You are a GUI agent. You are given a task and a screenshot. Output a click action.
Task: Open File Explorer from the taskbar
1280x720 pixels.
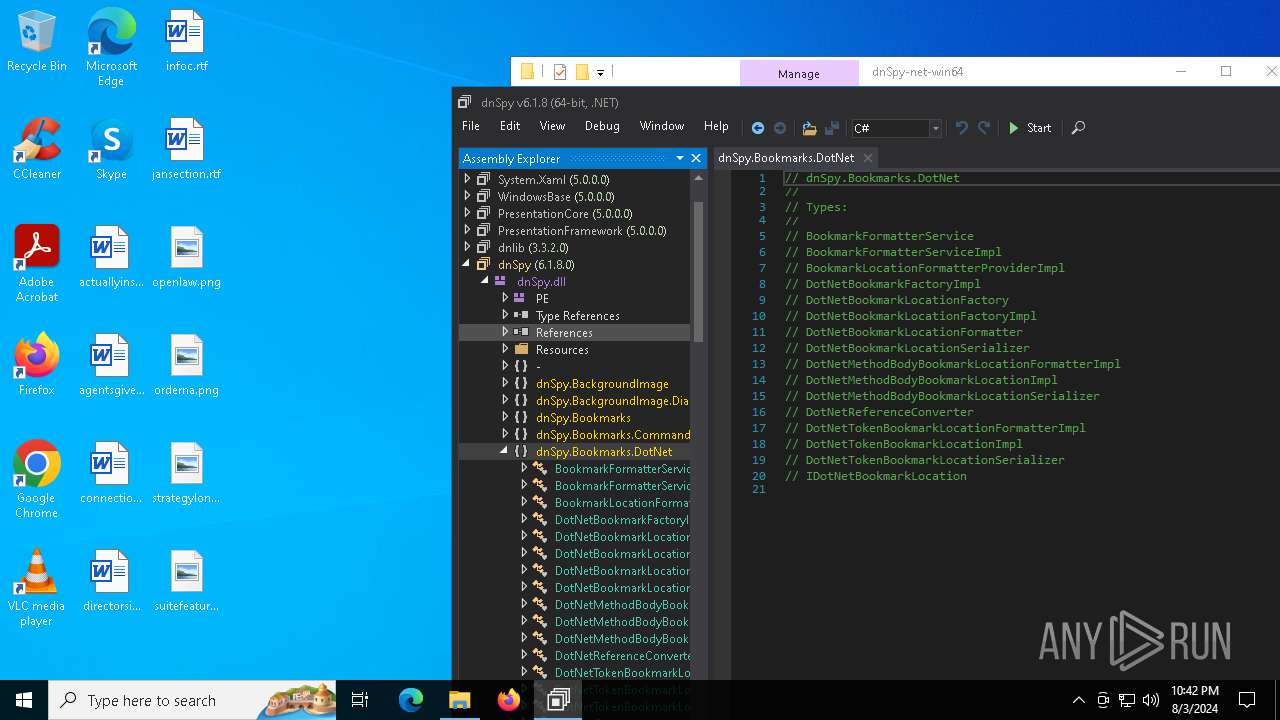459,700
